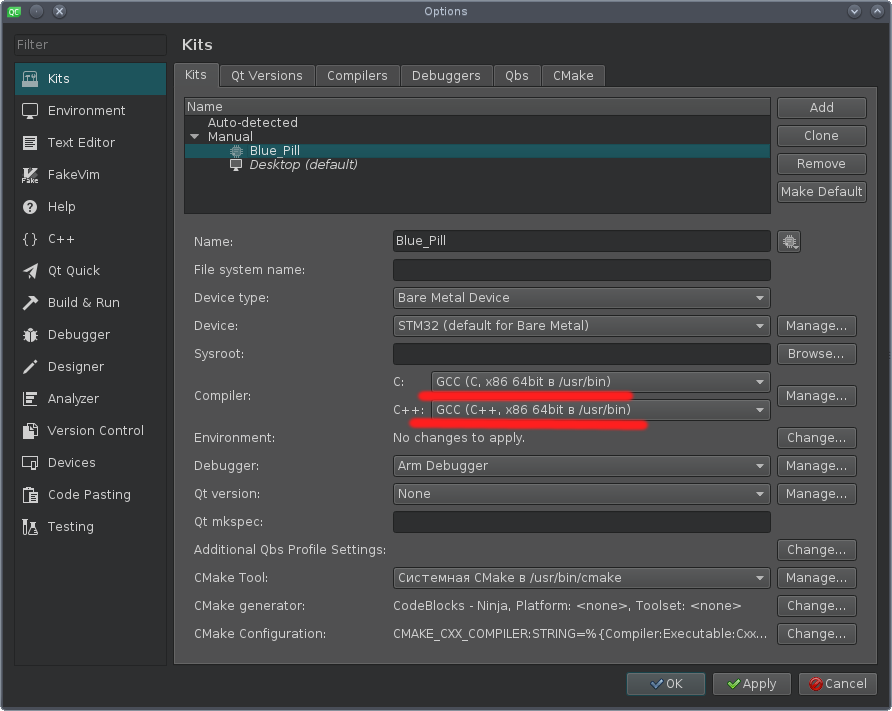Screen dimensions: 892x711
Task: Click the kit icon selector beside Name field
Action: [789, 241]
